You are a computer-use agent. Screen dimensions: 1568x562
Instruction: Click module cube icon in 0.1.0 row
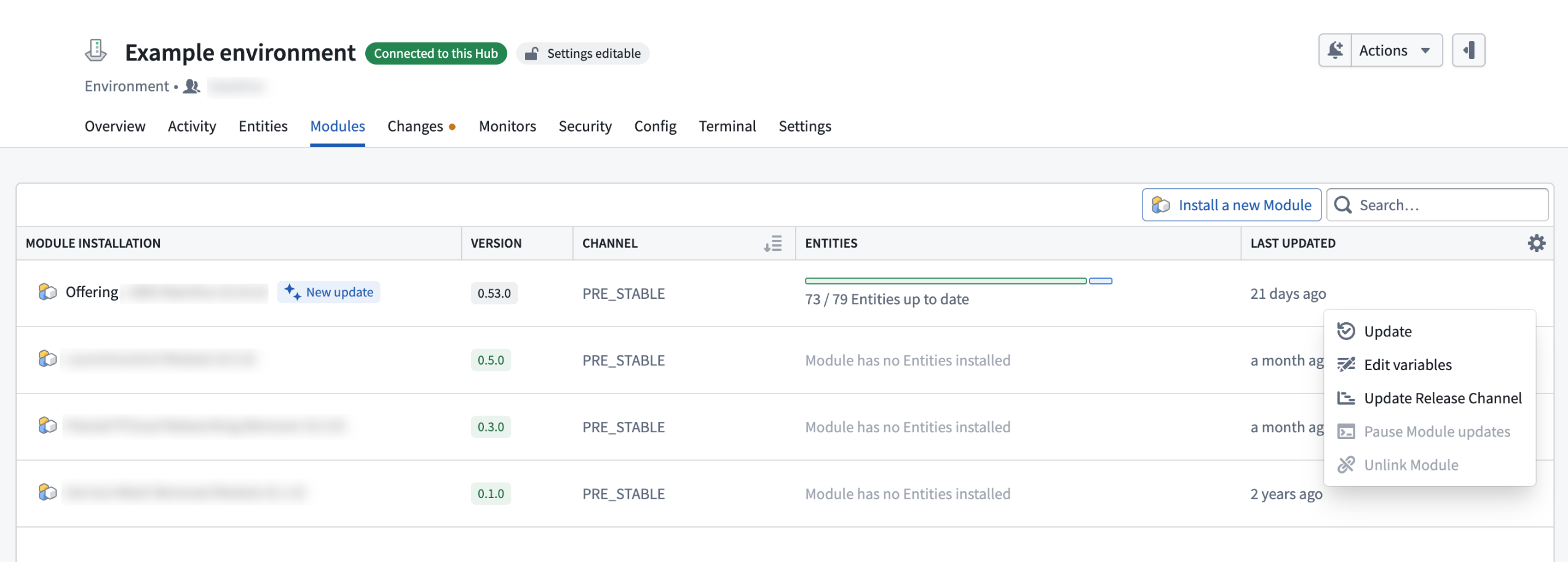[47, 493]
